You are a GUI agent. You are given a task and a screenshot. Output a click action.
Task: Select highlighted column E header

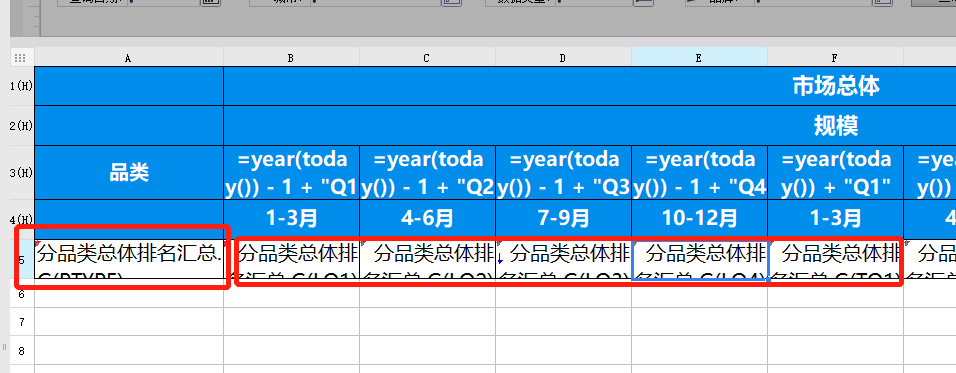click(x=699, y=58)
